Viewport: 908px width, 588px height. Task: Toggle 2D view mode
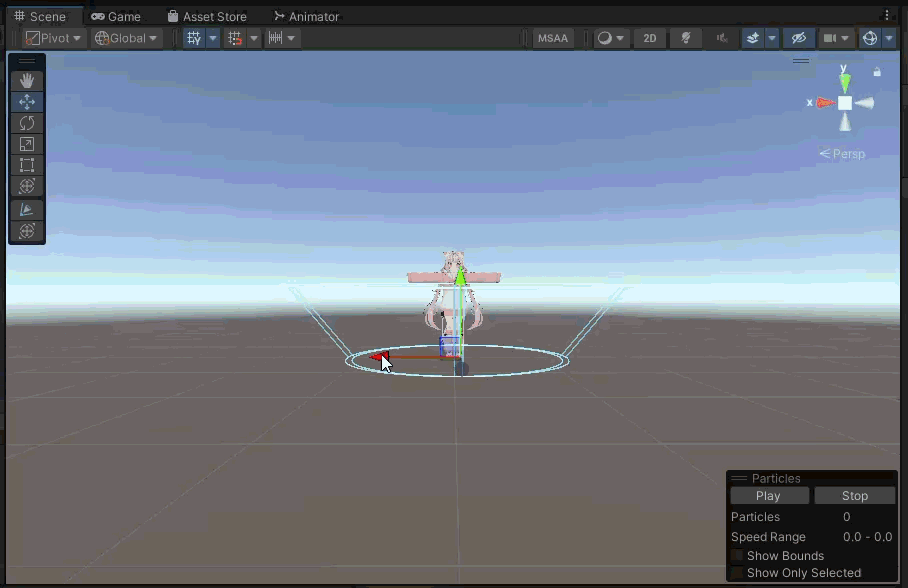pos(650,38)
